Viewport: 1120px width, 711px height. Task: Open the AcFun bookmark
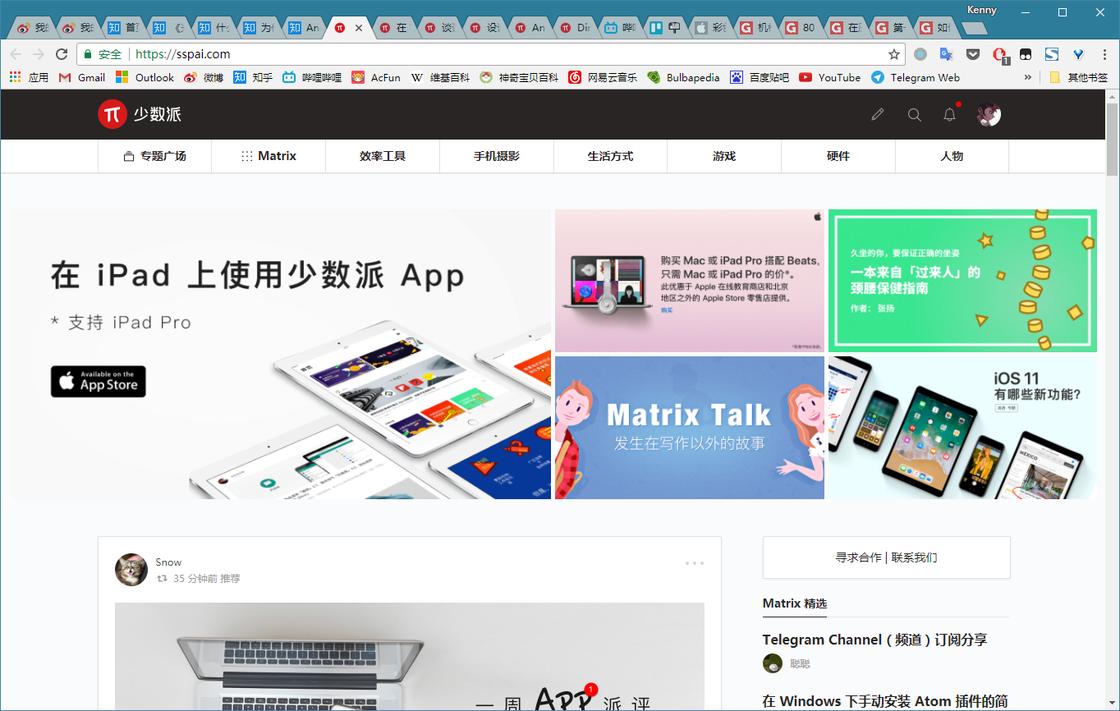pyautogui.click(x=376, y=77)
